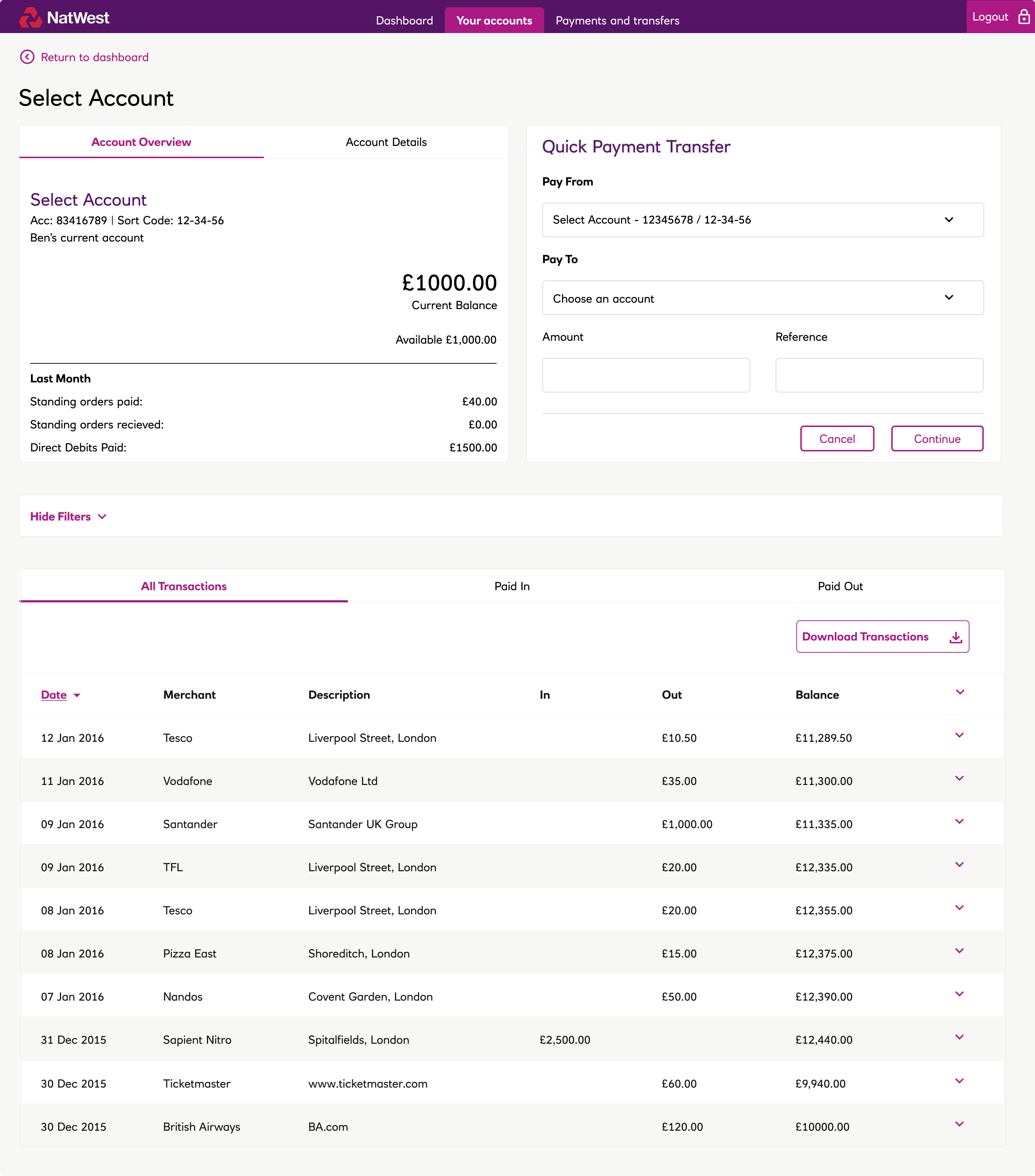
Task: Click the padlock icon beside Logout
Action: click(1023, 17)
